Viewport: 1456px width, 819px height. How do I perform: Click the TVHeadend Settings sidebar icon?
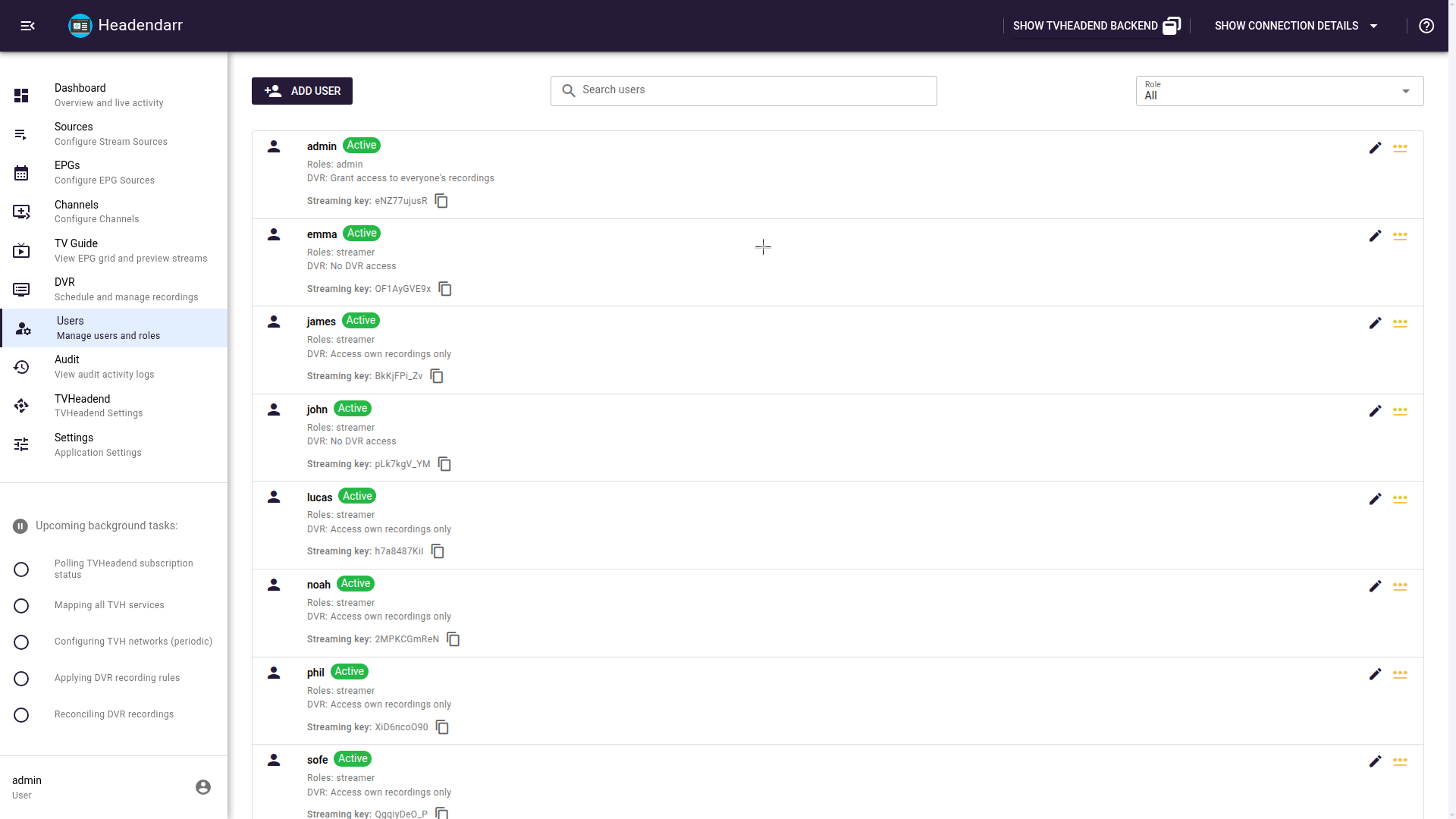[x=21, y=406]
